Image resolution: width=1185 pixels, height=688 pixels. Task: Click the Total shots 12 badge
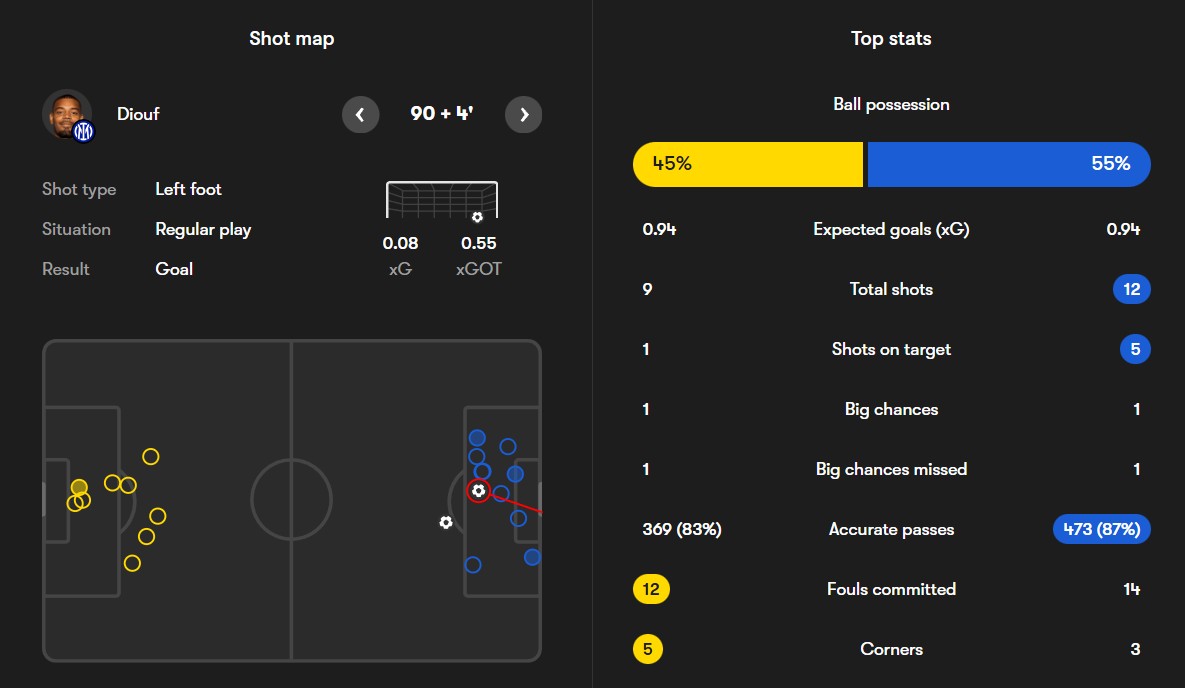(x=1131, y=289)
